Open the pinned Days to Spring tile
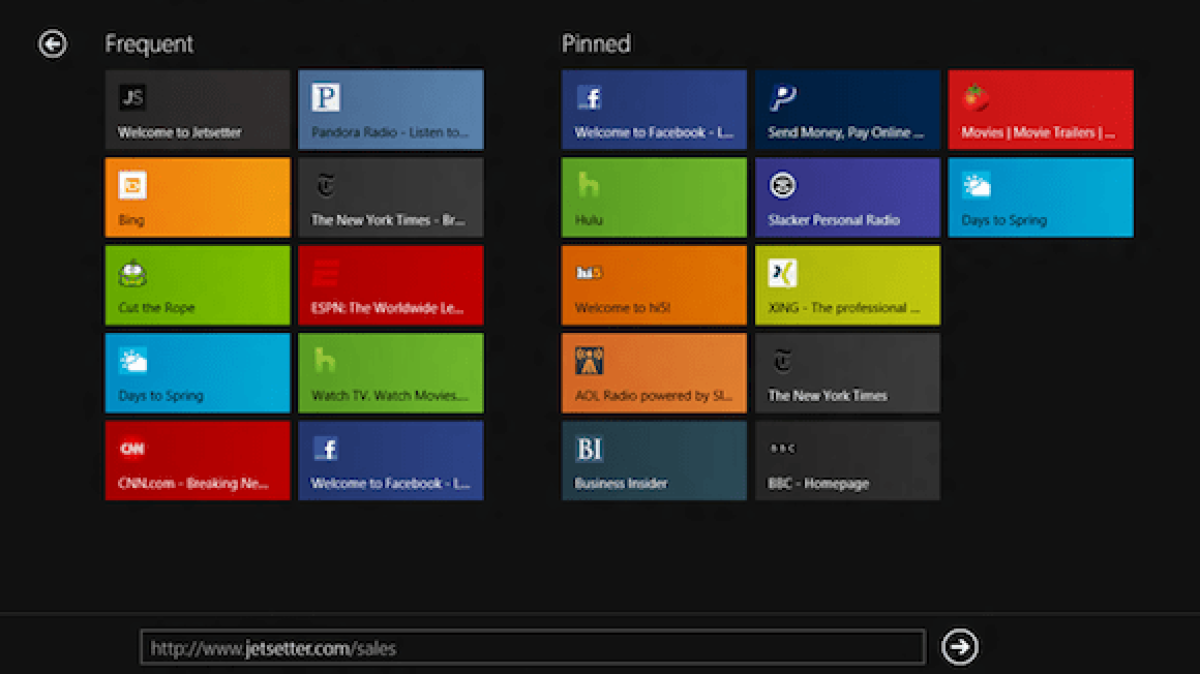1200x674 pixels. pos(1040,198)
